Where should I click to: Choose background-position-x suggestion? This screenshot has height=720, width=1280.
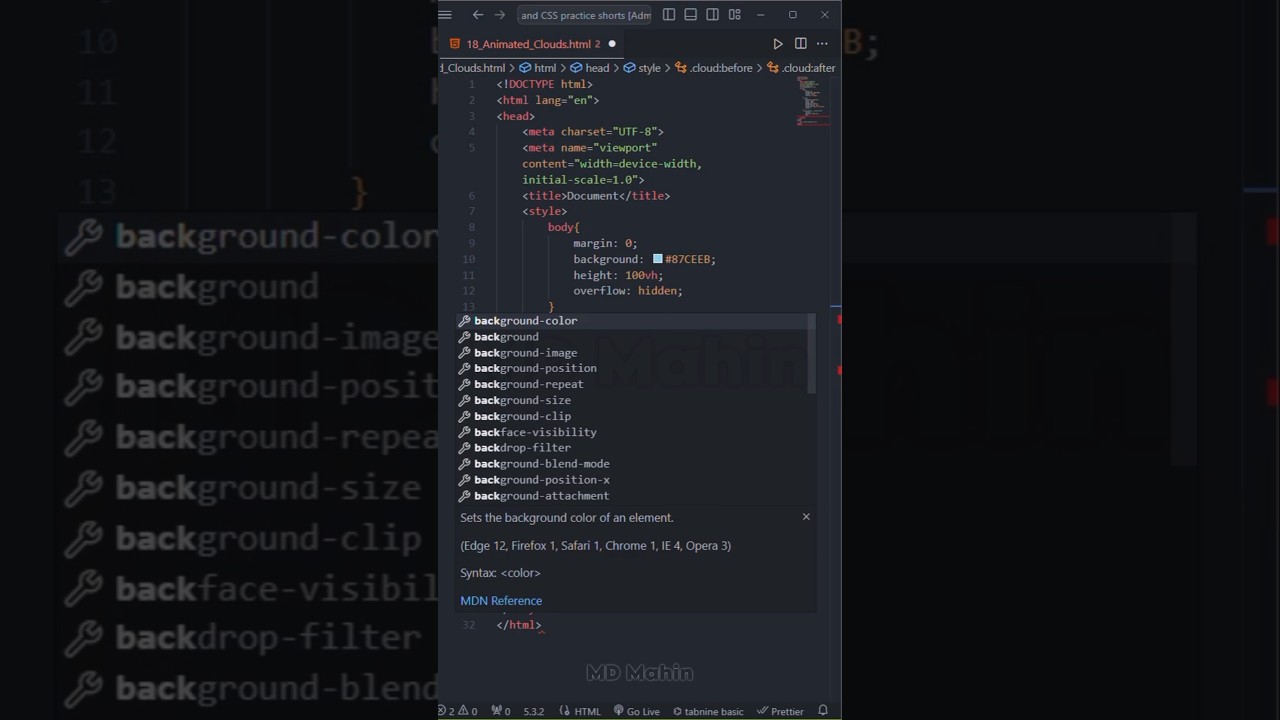(635, 480)
